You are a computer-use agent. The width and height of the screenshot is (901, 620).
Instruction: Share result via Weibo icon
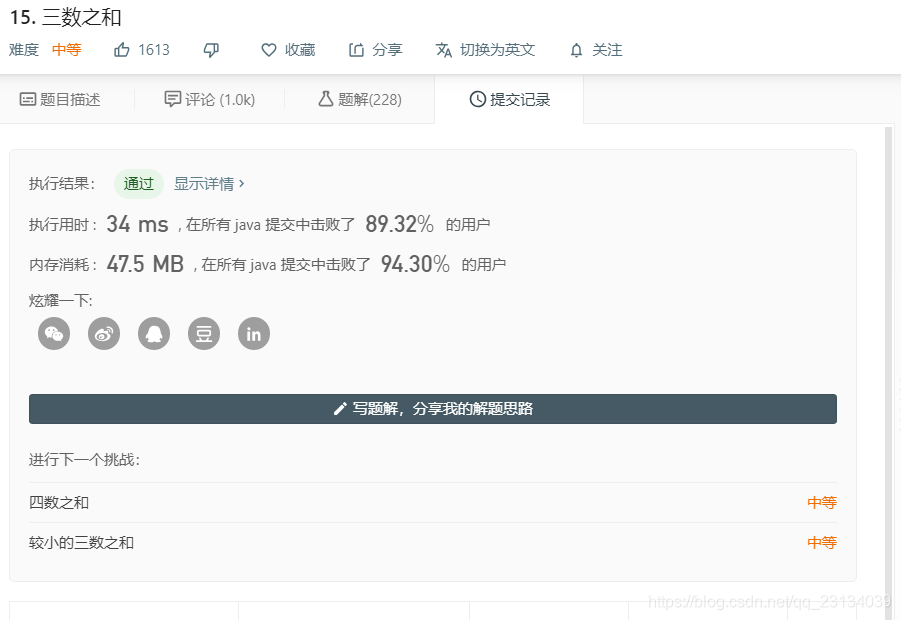[x=104, y=333]
